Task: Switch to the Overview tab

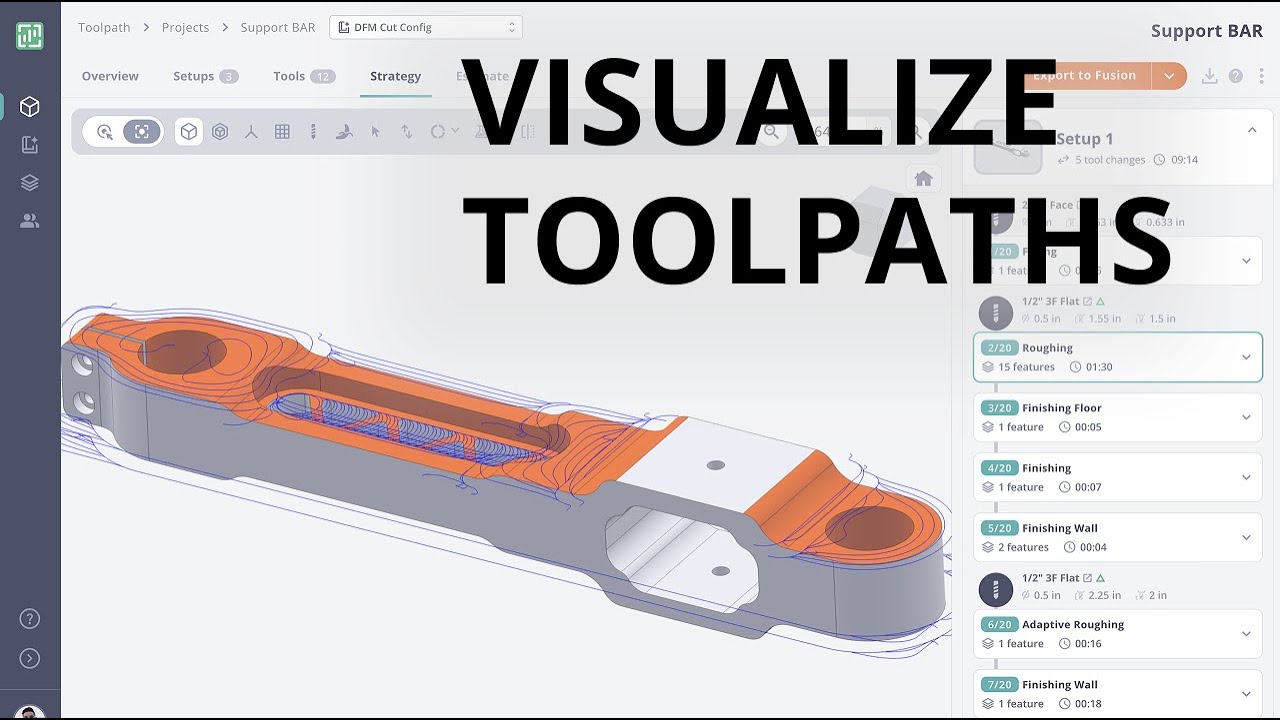Action: 110,76
